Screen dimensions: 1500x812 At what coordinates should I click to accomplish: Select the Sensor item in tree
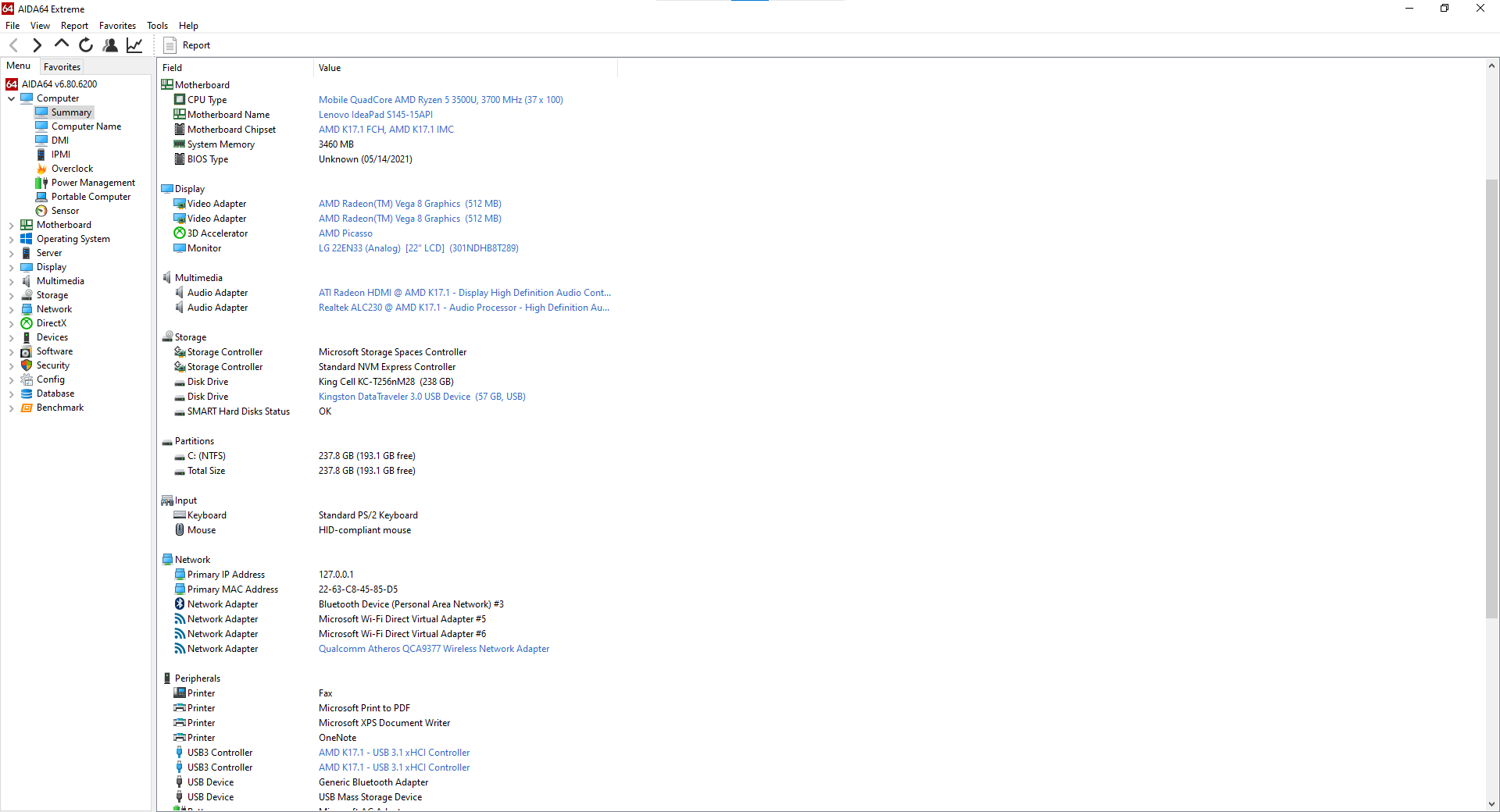65,211
